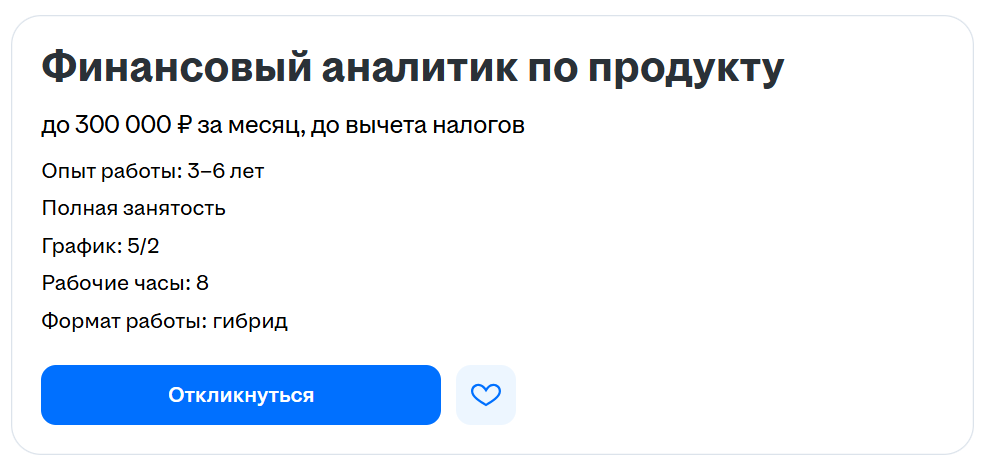Screen dimensions: 988x474
Task: Click the working hours value 8
Action: [202, 283]
